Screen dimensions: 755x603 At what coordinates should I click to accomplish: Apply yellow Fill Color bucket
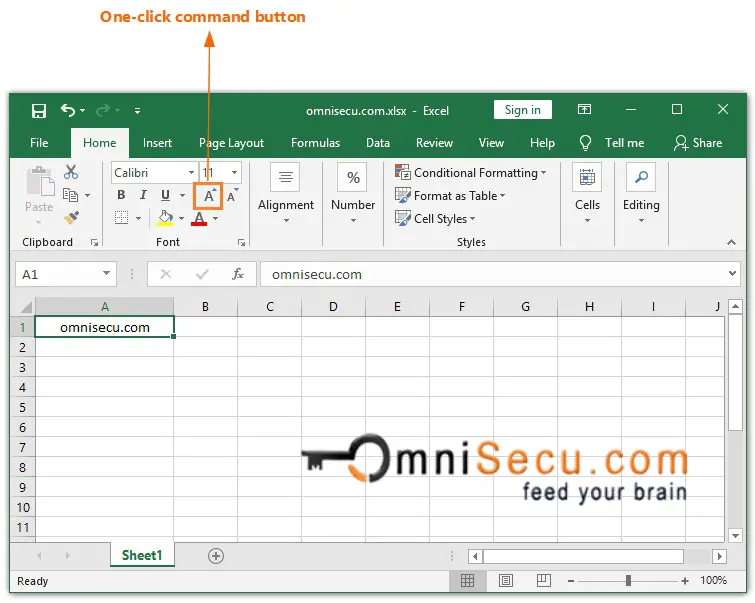[165, 218]
